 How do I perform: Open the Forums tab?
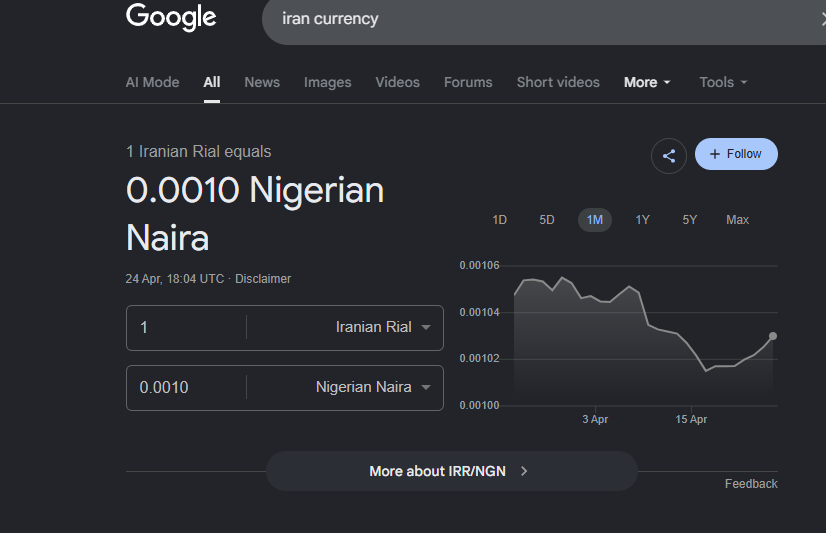pyautogui.click(x=468, y=82)
